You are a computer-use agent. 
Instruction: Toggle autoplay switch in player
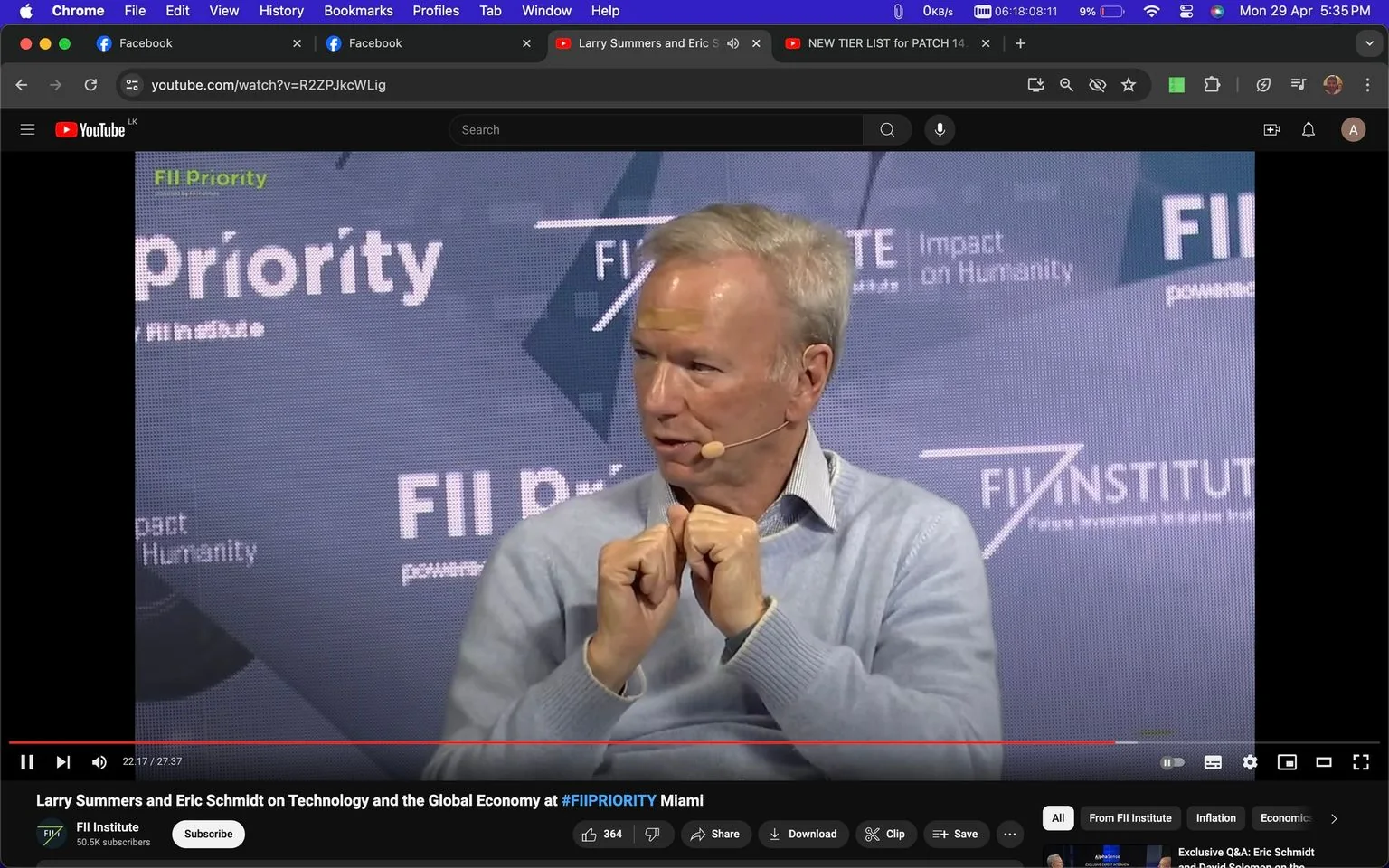(1172, 762)
